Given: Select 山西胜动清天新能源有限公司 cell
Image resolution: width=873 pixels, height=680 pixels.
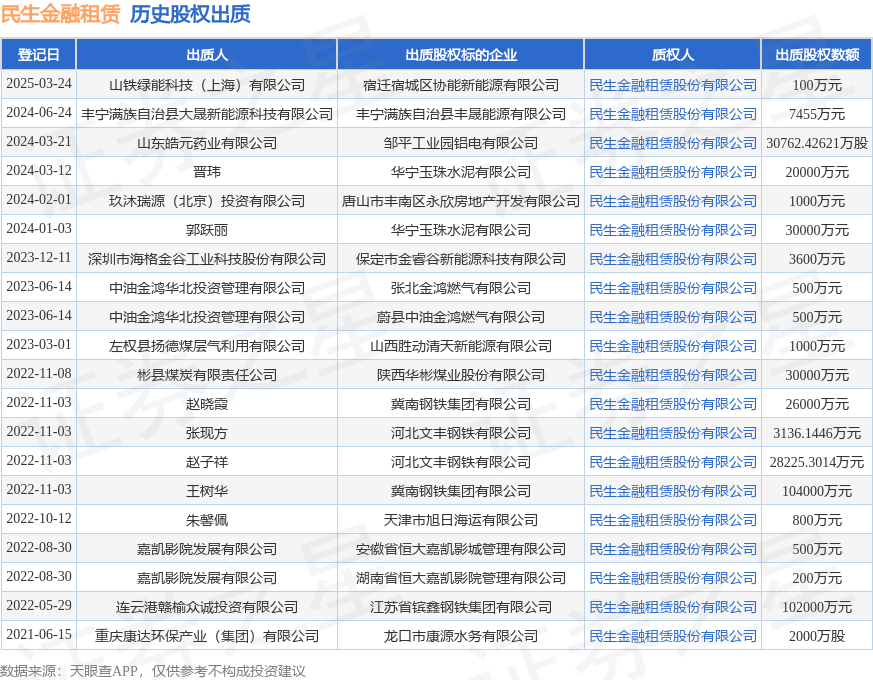Looking at the screenshot, I should [460, 346].
